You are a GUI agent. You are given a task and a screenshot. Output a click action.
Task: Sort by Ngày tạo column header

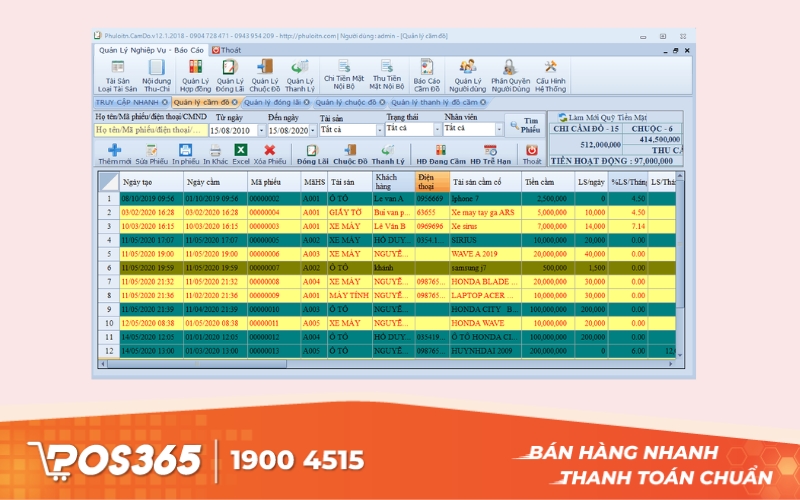point(152,182)
